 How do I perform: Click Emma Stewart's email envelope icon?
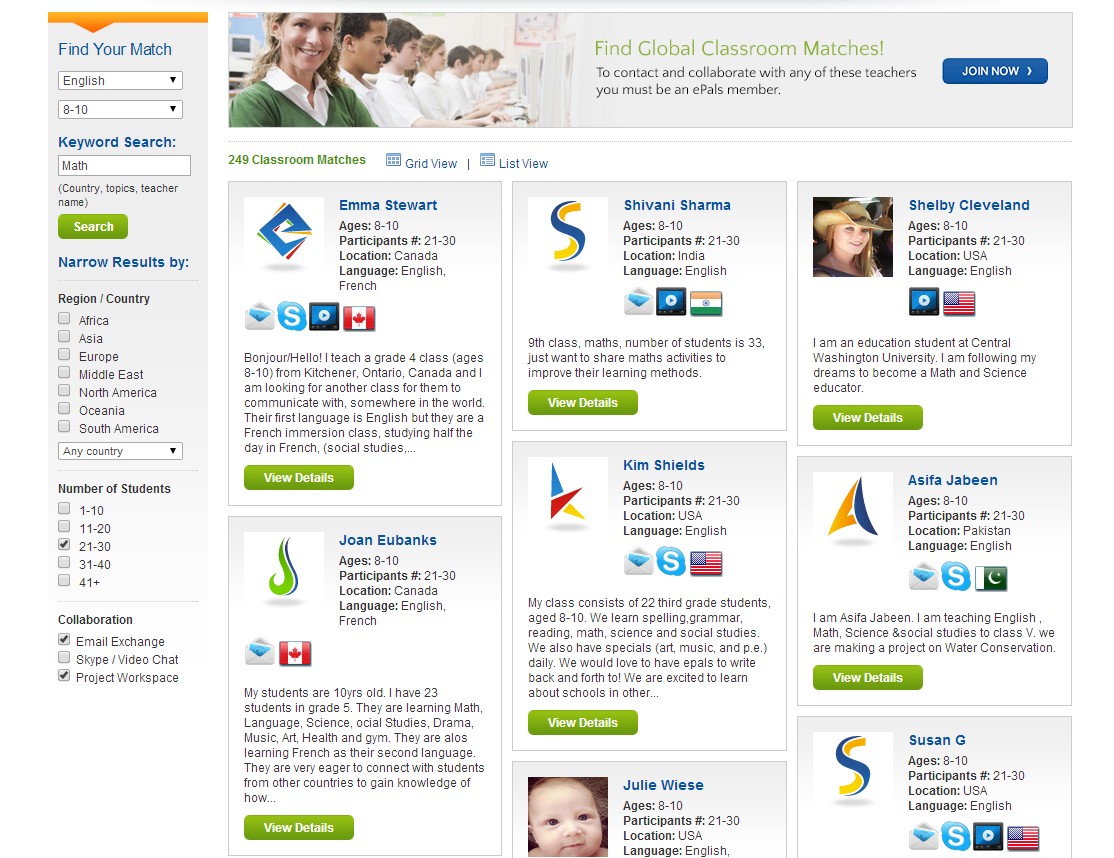click(259, 316)
